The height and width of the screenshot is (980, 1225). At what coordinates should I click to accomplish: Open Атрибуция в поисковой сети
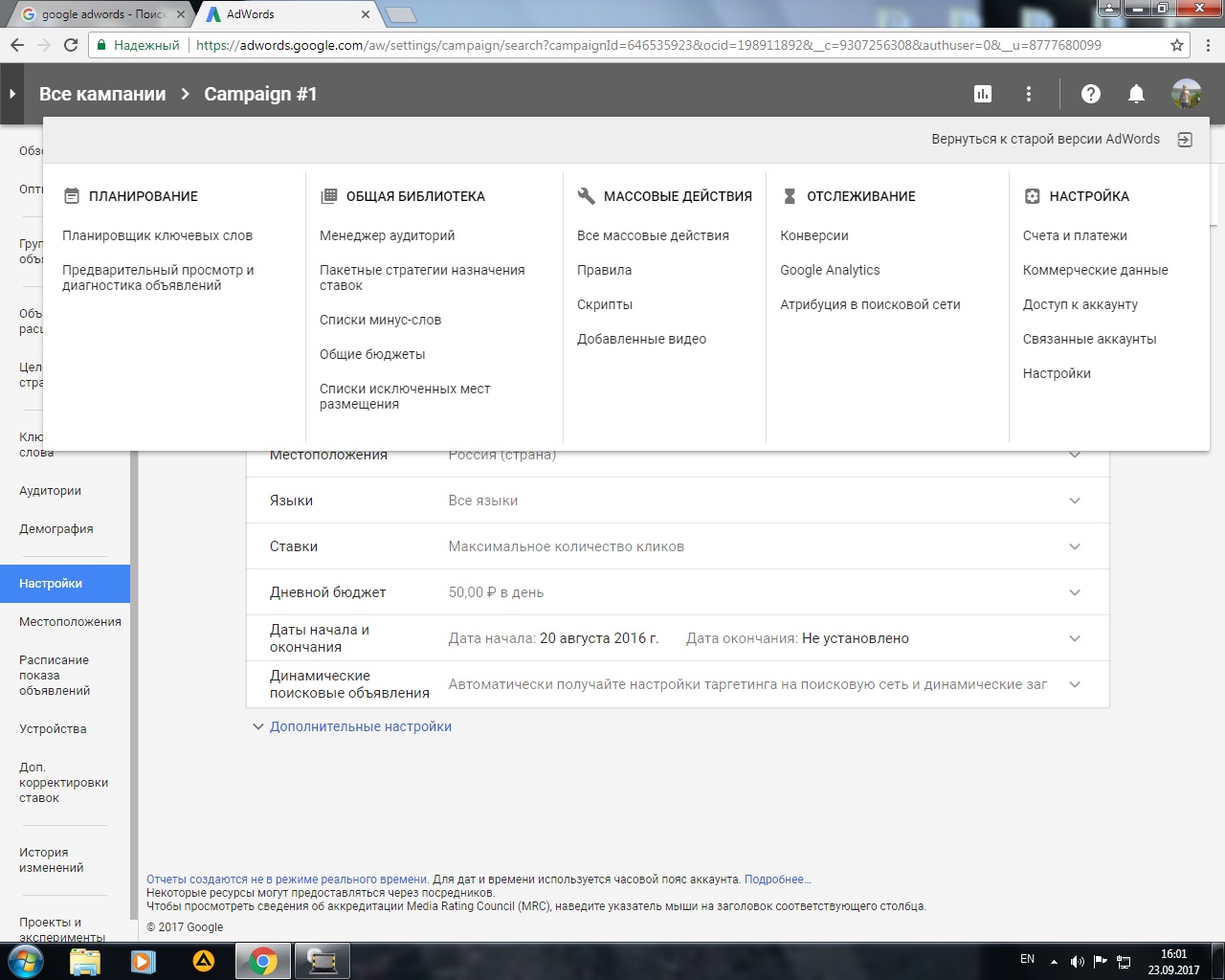870,304
